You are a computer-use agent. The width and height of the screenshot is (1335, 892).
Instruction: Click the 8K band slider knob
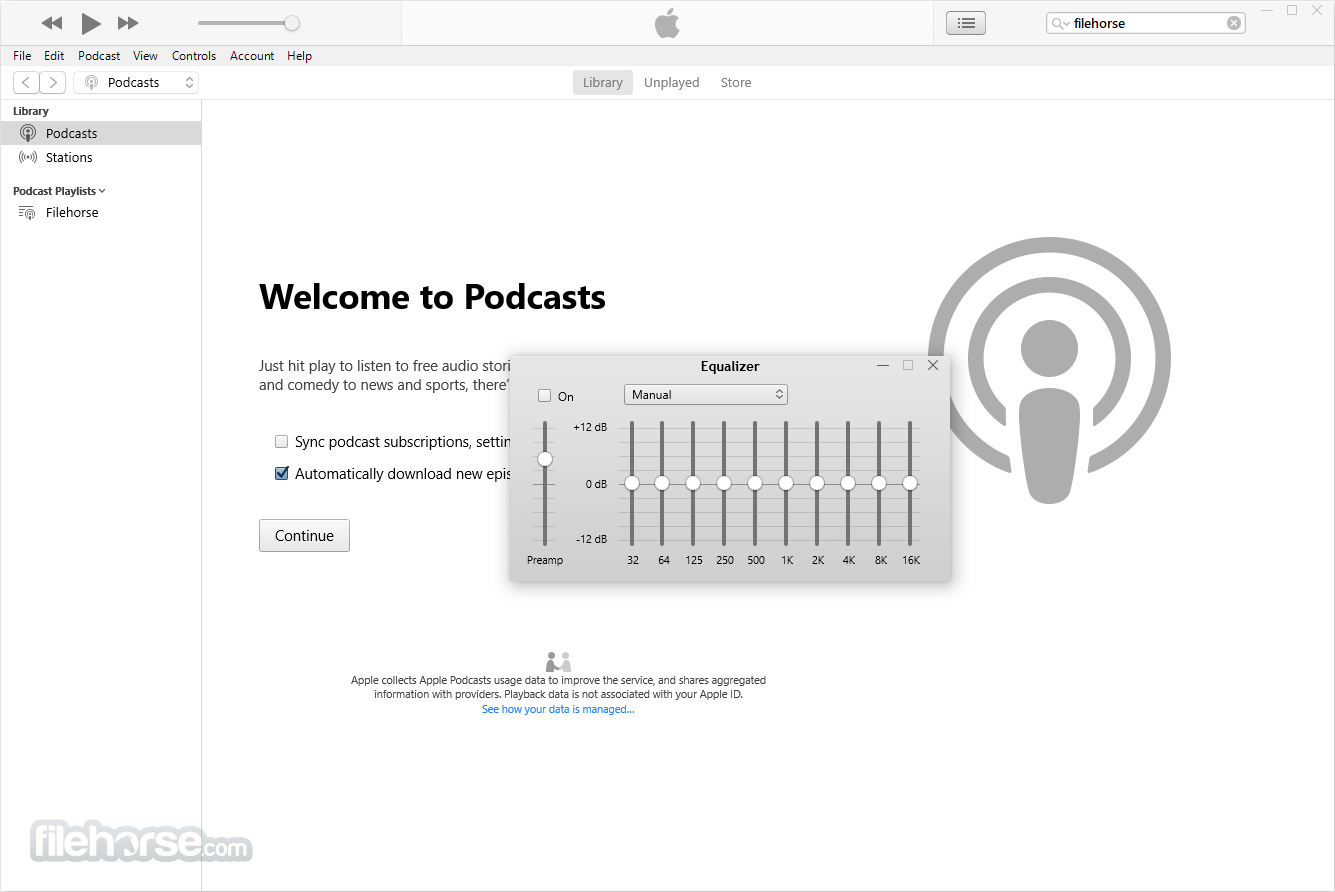tap(879, 483)
